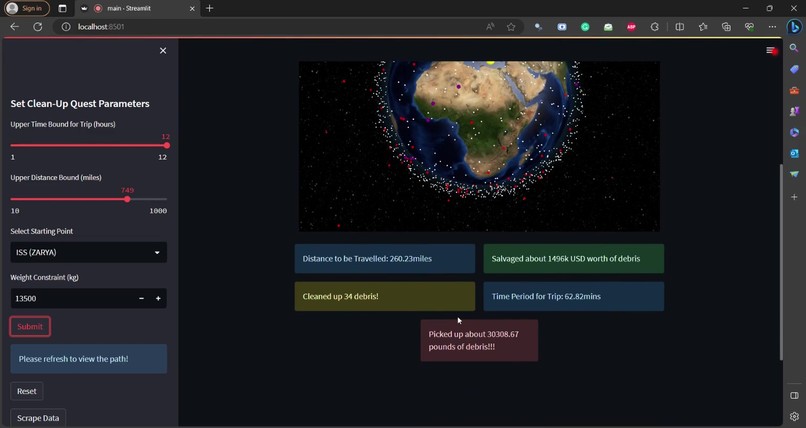Toggle vertical tabs button
The height and width of the screenshot is (428, 806).
tap(62, 8)
